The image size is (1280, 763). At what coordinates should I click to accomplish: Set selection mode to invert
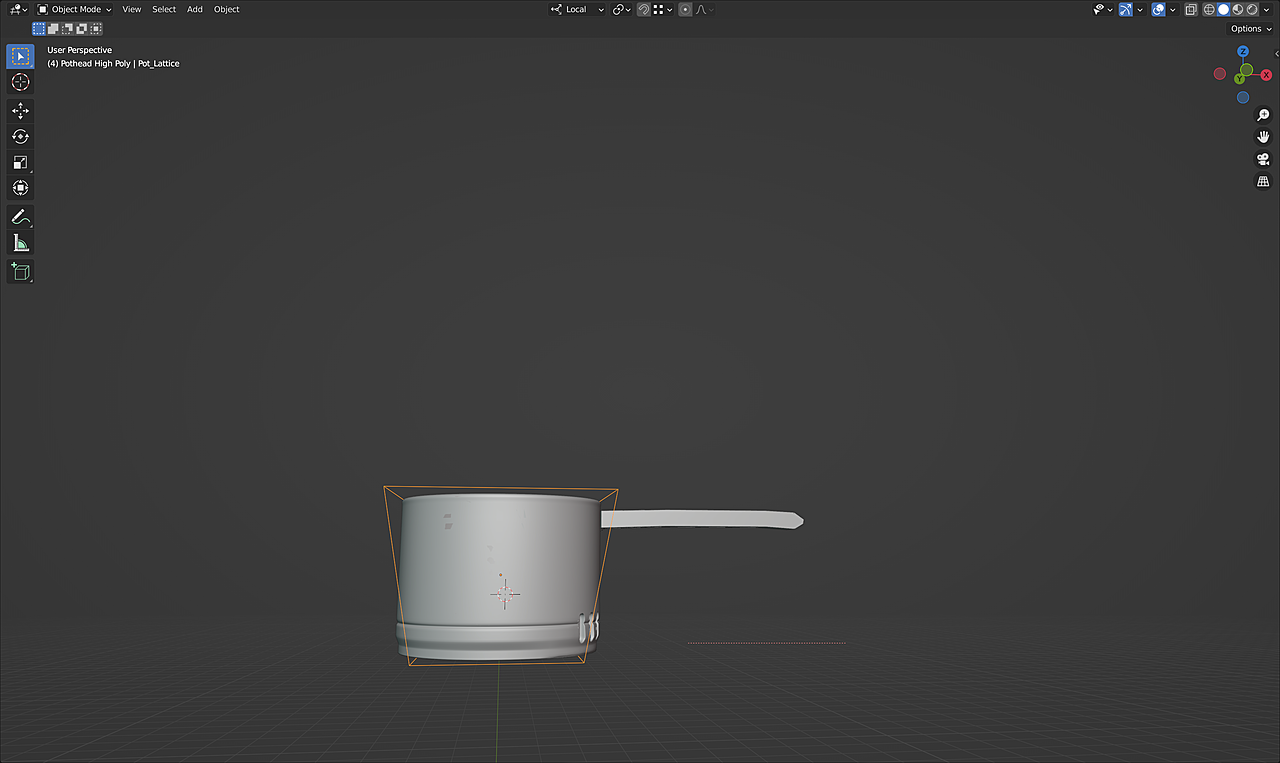click(x=82, y=28)
